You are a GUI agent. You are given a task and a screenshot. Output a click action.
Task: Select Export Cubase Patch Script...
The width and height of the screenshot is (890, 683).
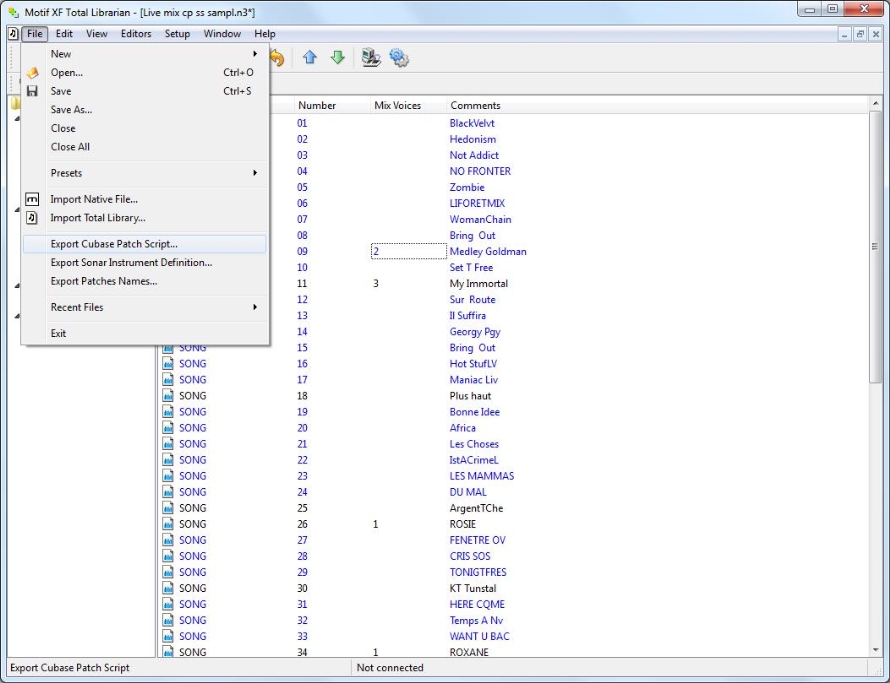point(145,244)
